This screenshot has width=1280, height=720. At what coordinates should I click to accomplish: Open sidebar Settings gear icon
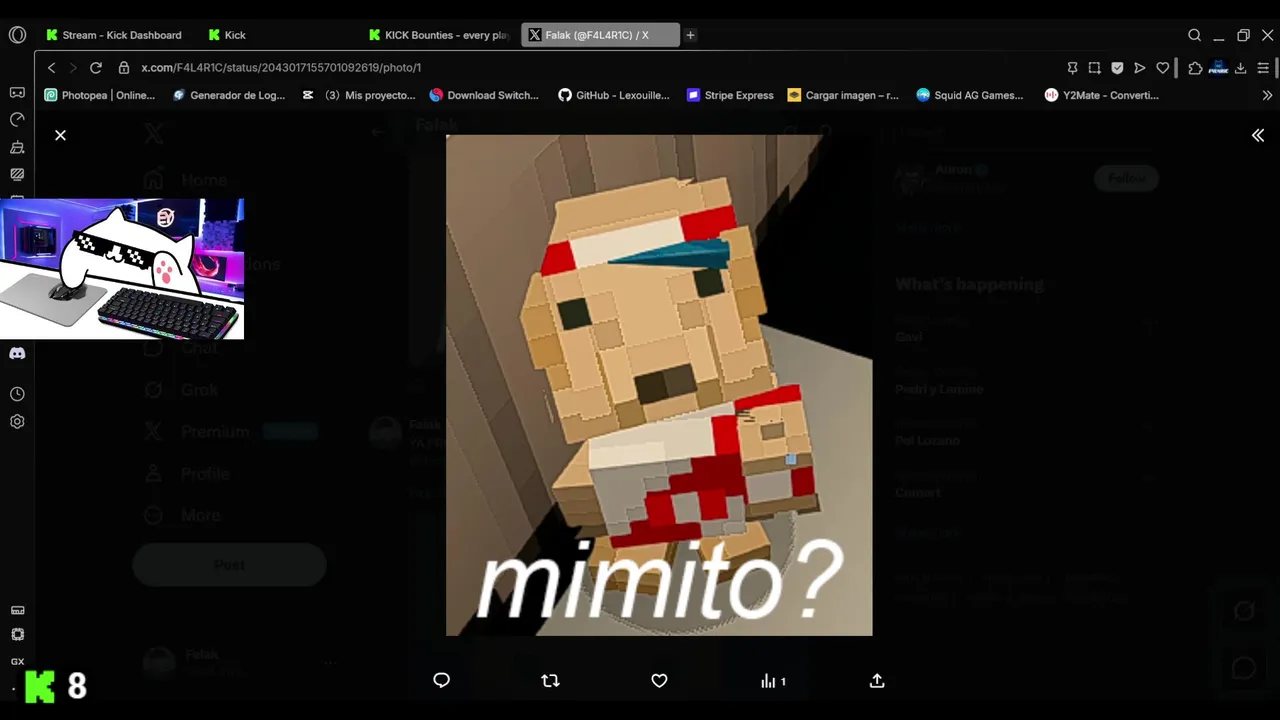[x=17, y=422]
